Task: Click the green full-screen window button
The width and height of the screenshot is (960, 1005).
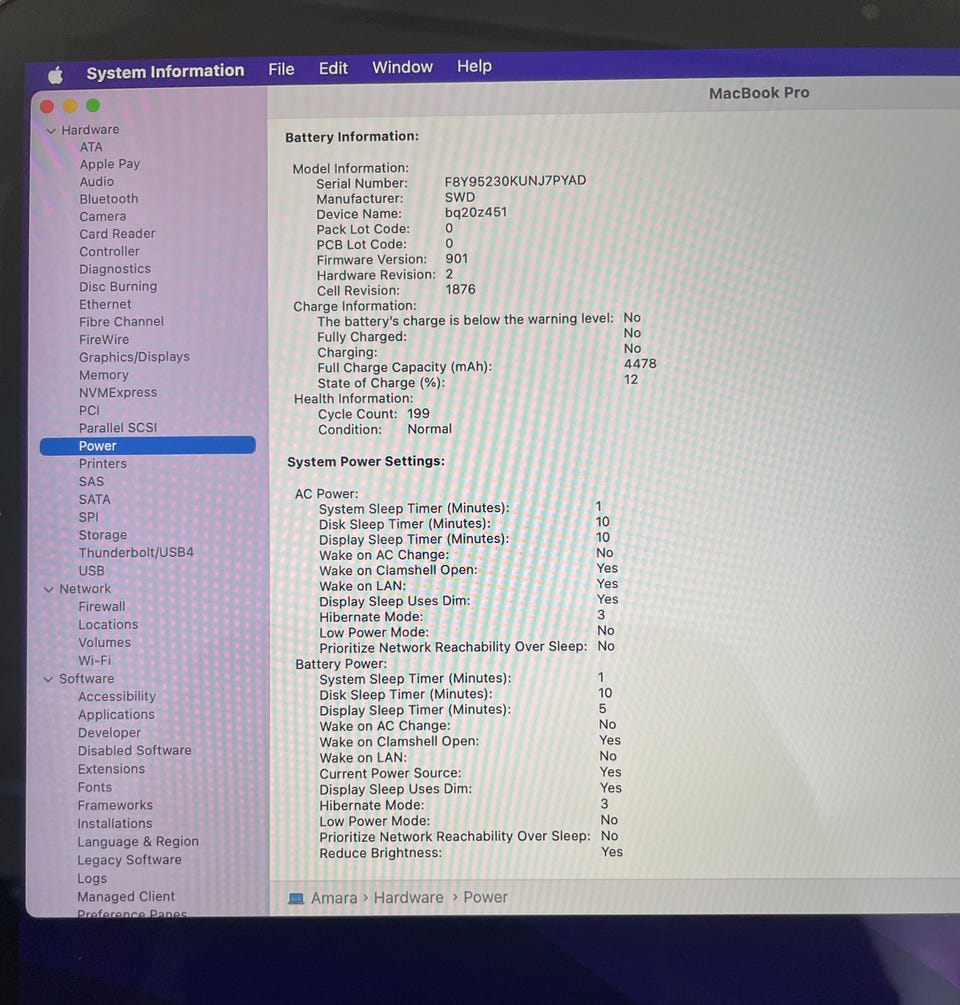Action: click(93, 105)
